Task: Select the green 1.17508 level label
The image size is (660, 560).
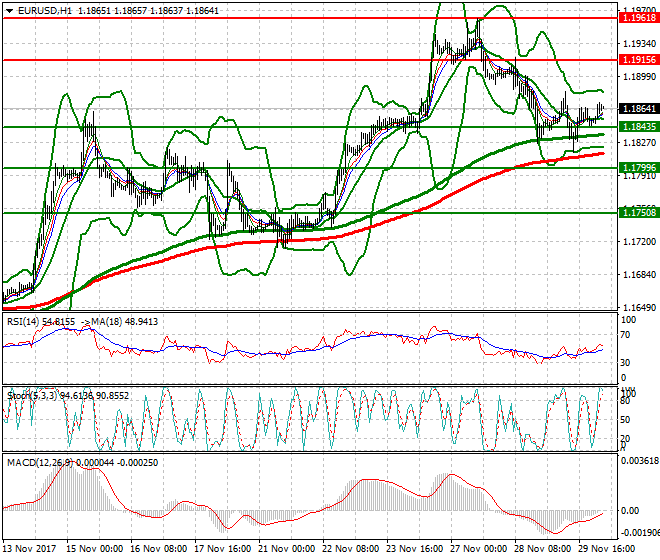Action: tap(639, 213)
